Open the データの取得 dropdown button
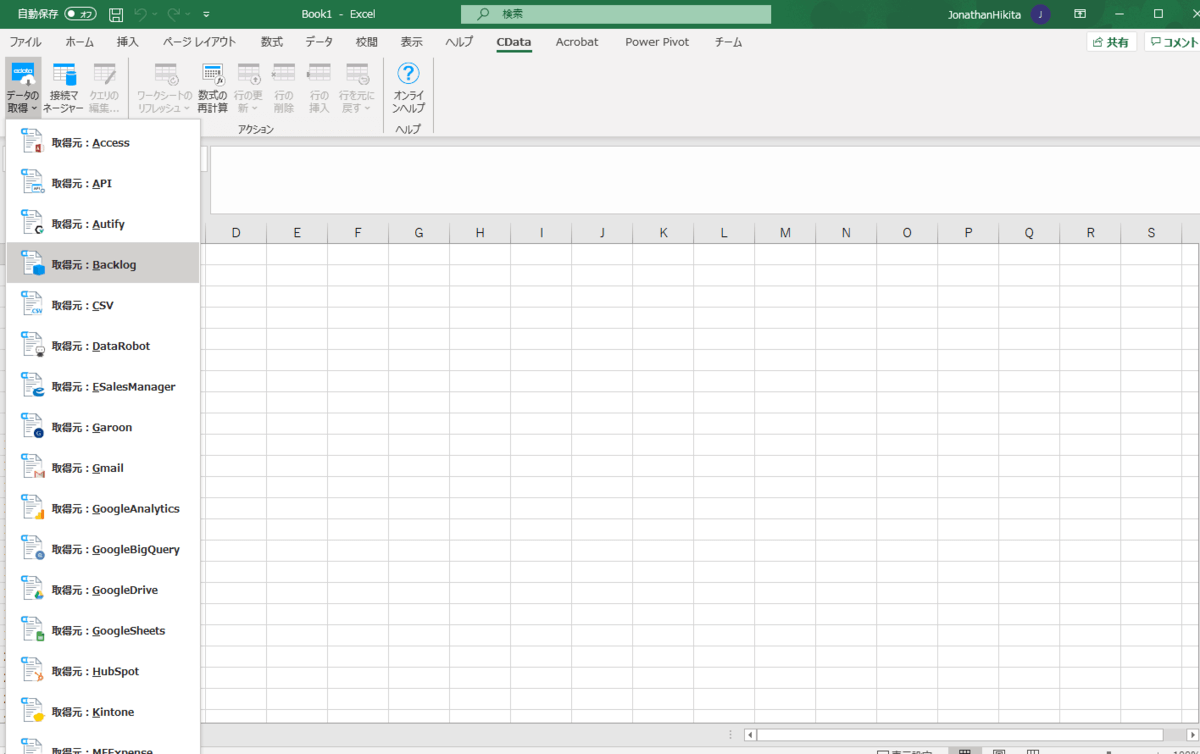Viewport: 1200px width, 754px height. click(22, 87)
